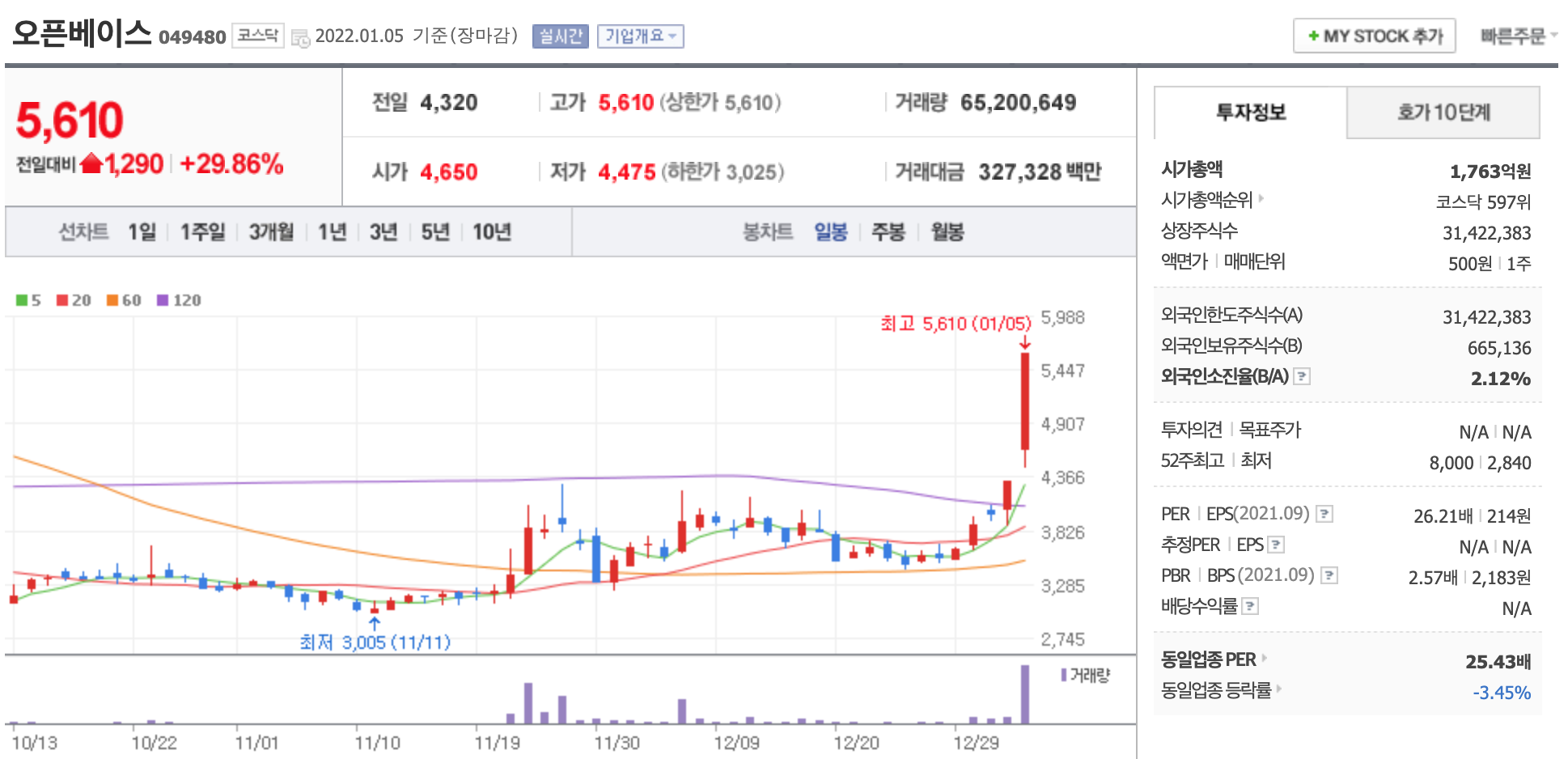The image size is (1568, 759).
Task: Expand the 동일업종 PER arrow link
Action: coord(1264,658)
